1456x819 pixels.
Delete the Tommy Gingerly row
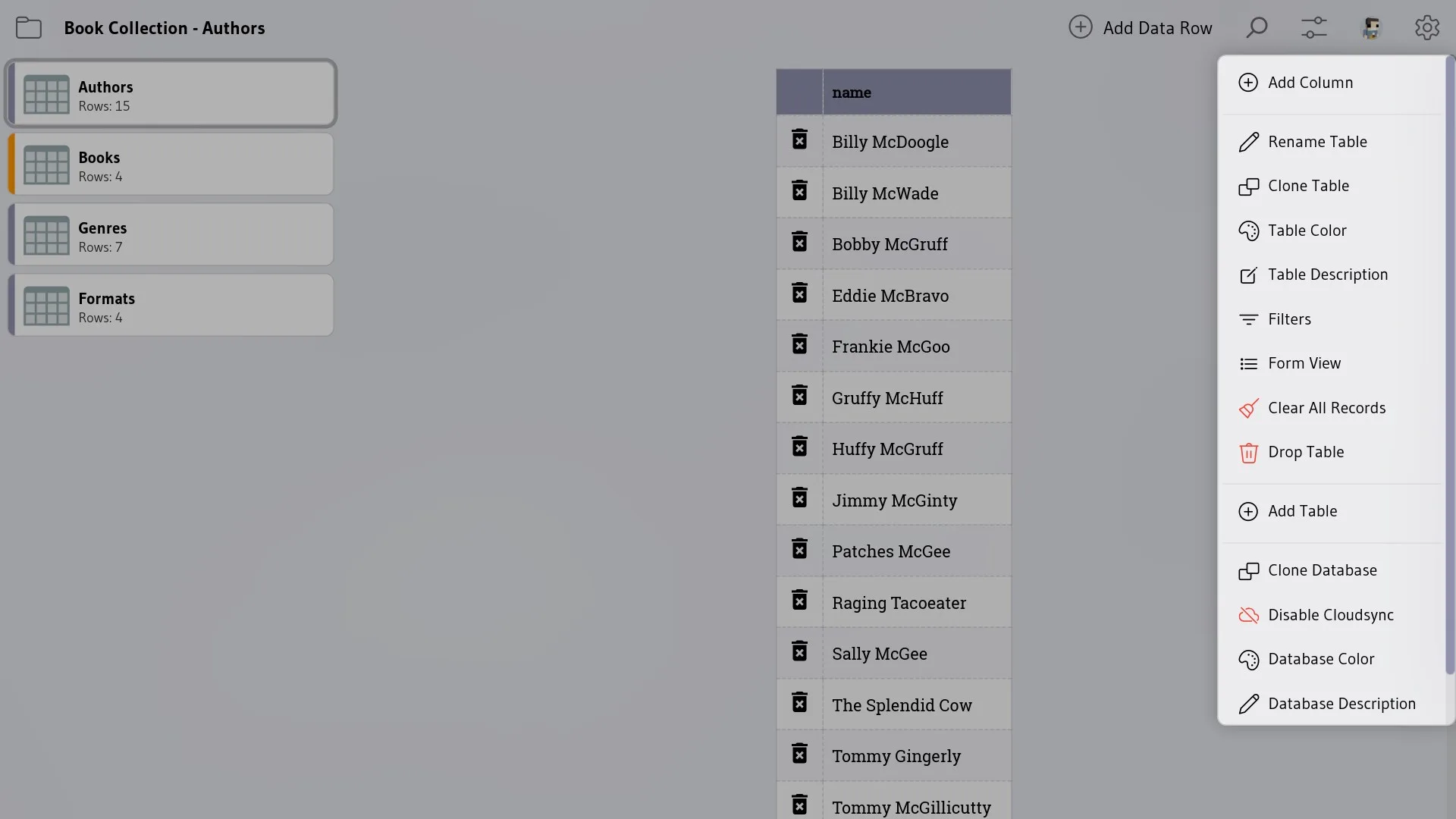(799, 754)
